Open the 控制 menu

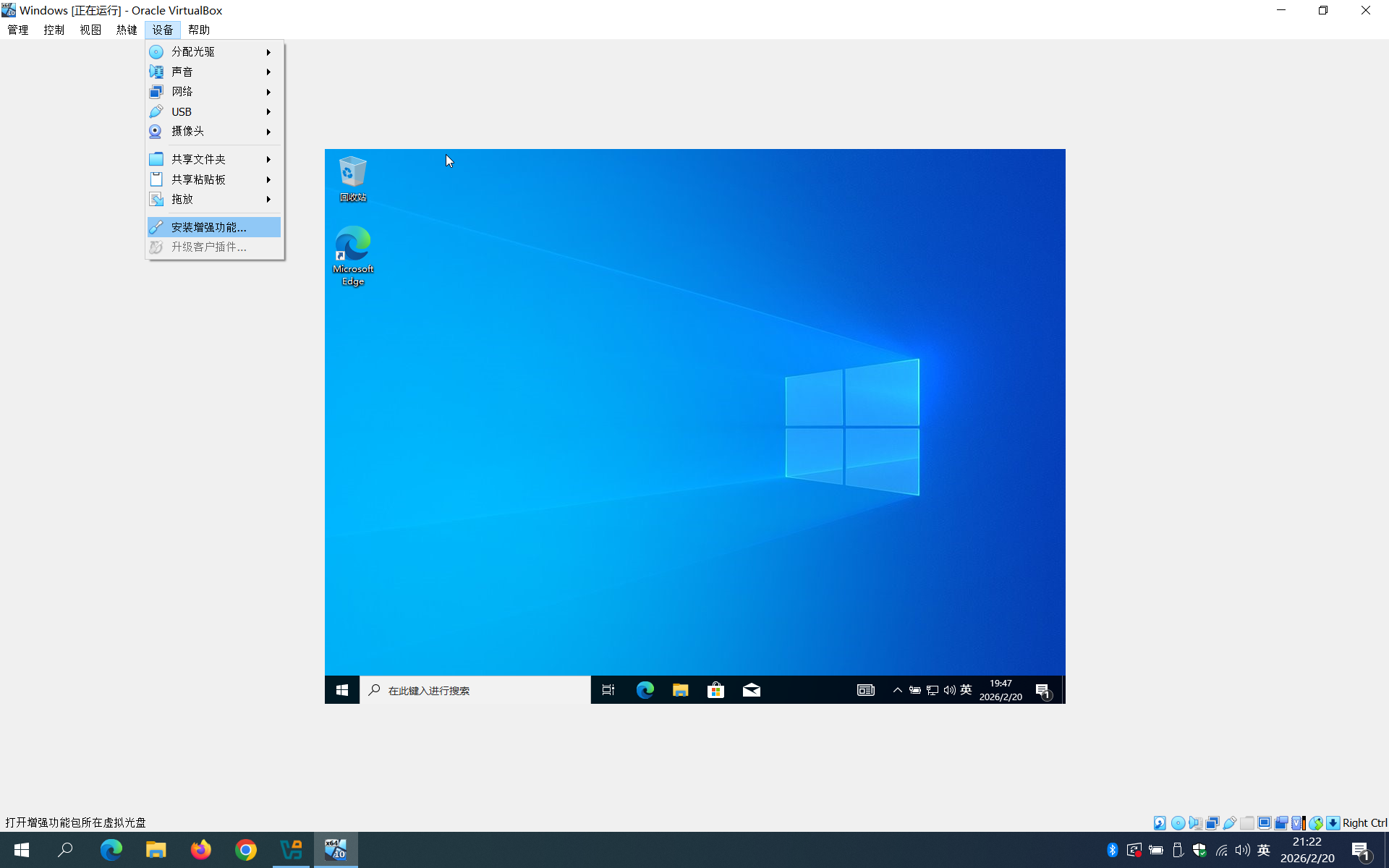click(x=54, y=30)
